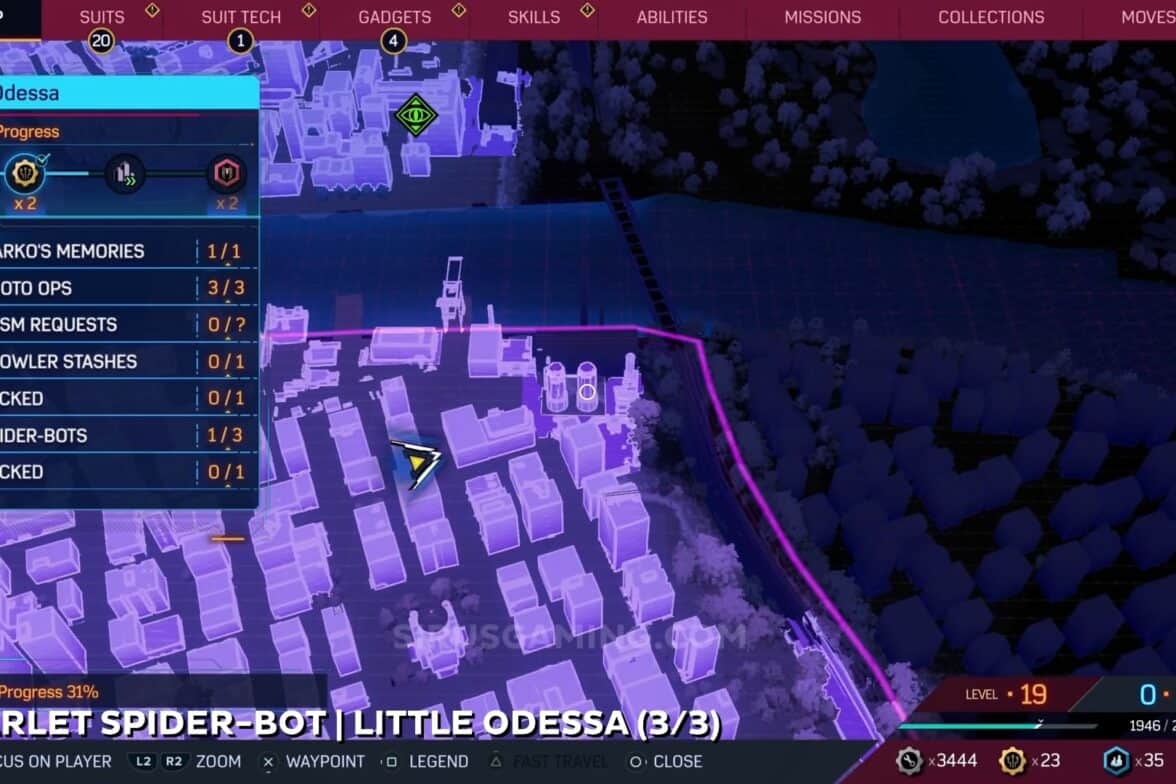Select the green eye diamond map marker

click(416, 115)
